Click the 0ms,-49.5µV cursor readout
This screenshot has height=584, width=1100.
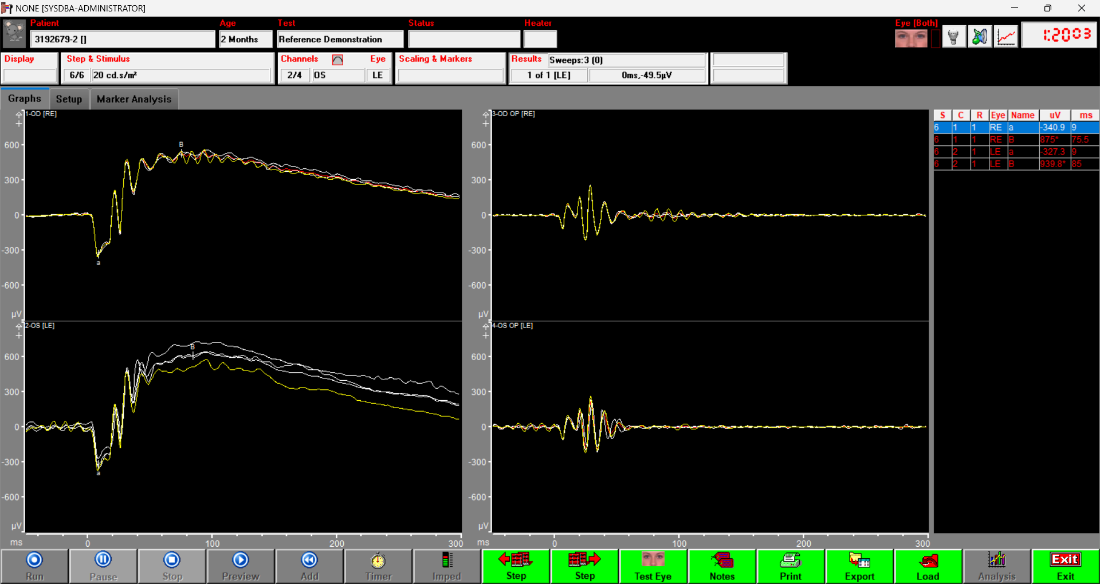click(x=647, y=76)
